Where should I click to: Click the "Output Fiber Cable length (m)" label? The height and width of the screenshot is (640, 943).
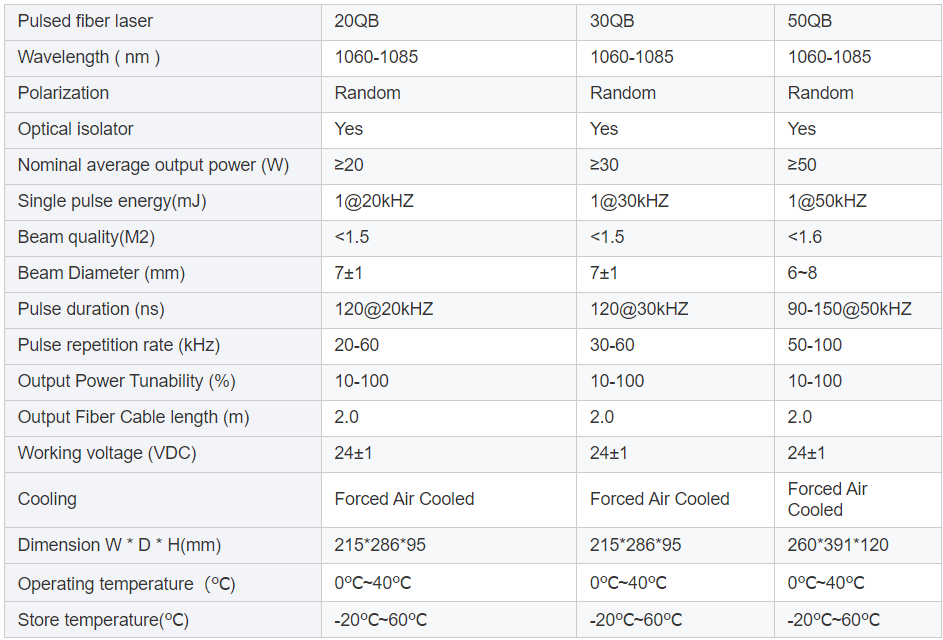pos(134,417)
